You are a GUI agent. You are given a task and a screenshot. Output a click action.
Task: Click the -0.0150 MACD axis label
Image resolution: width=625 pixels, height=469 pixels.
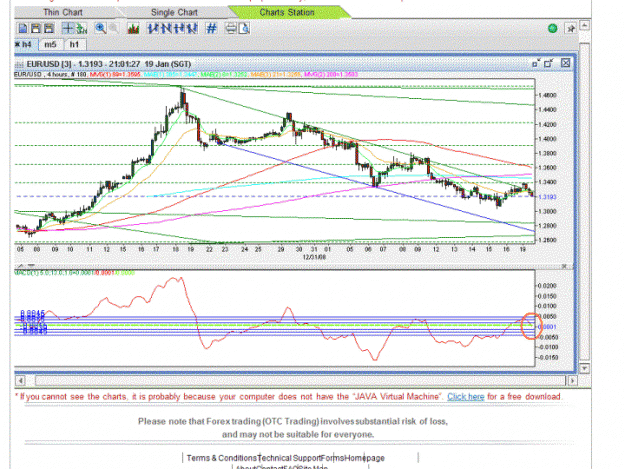(546, 357)
